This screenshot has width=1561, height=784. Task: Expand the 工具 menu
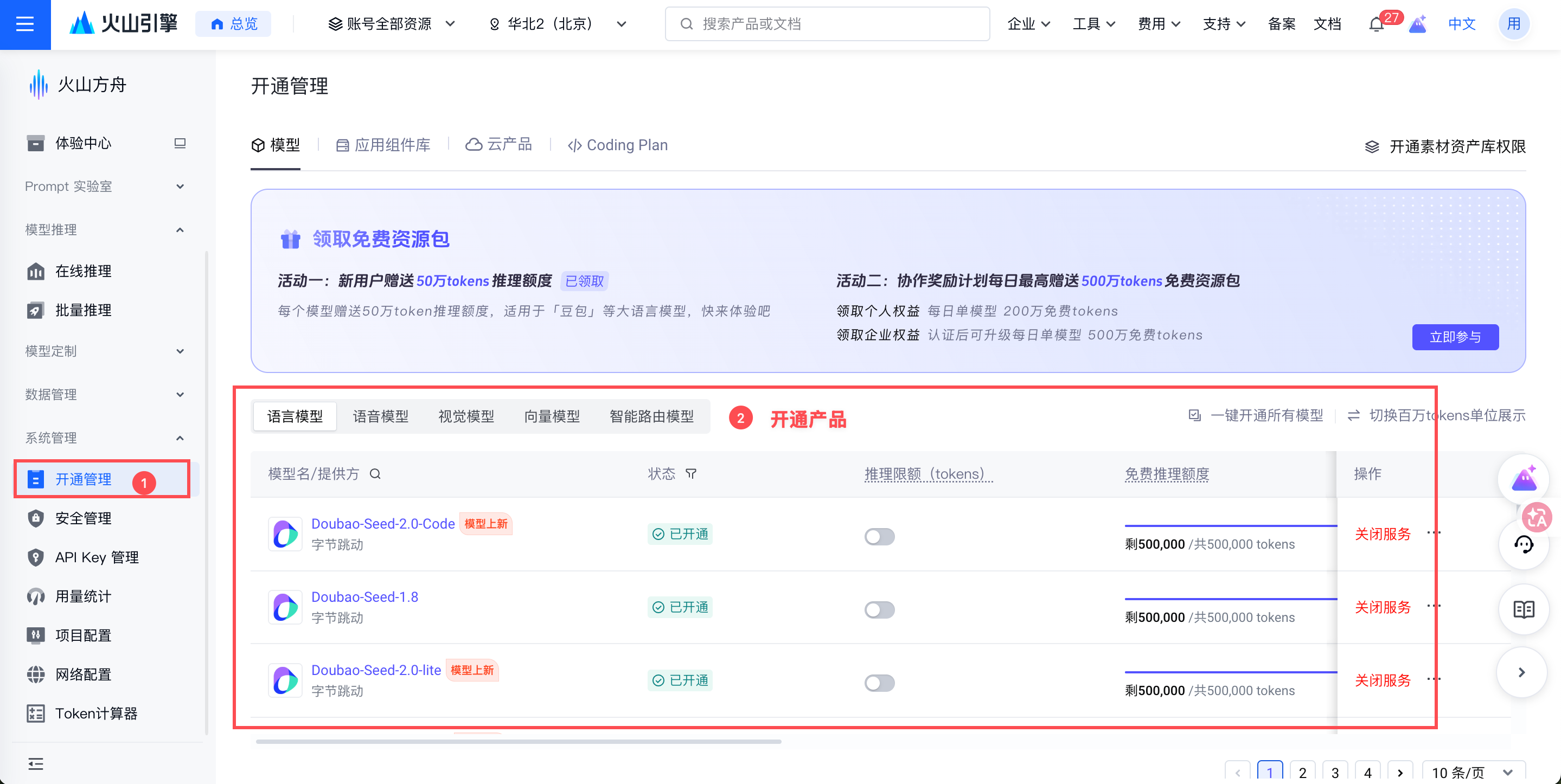coord(1094,24)
